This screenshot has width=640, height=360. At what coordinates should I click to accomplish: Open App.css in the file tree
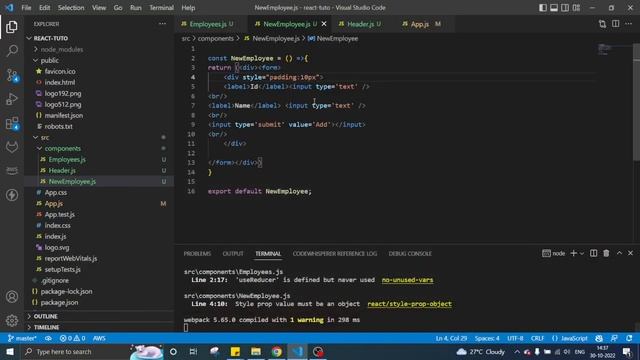[x=100, y=193]
